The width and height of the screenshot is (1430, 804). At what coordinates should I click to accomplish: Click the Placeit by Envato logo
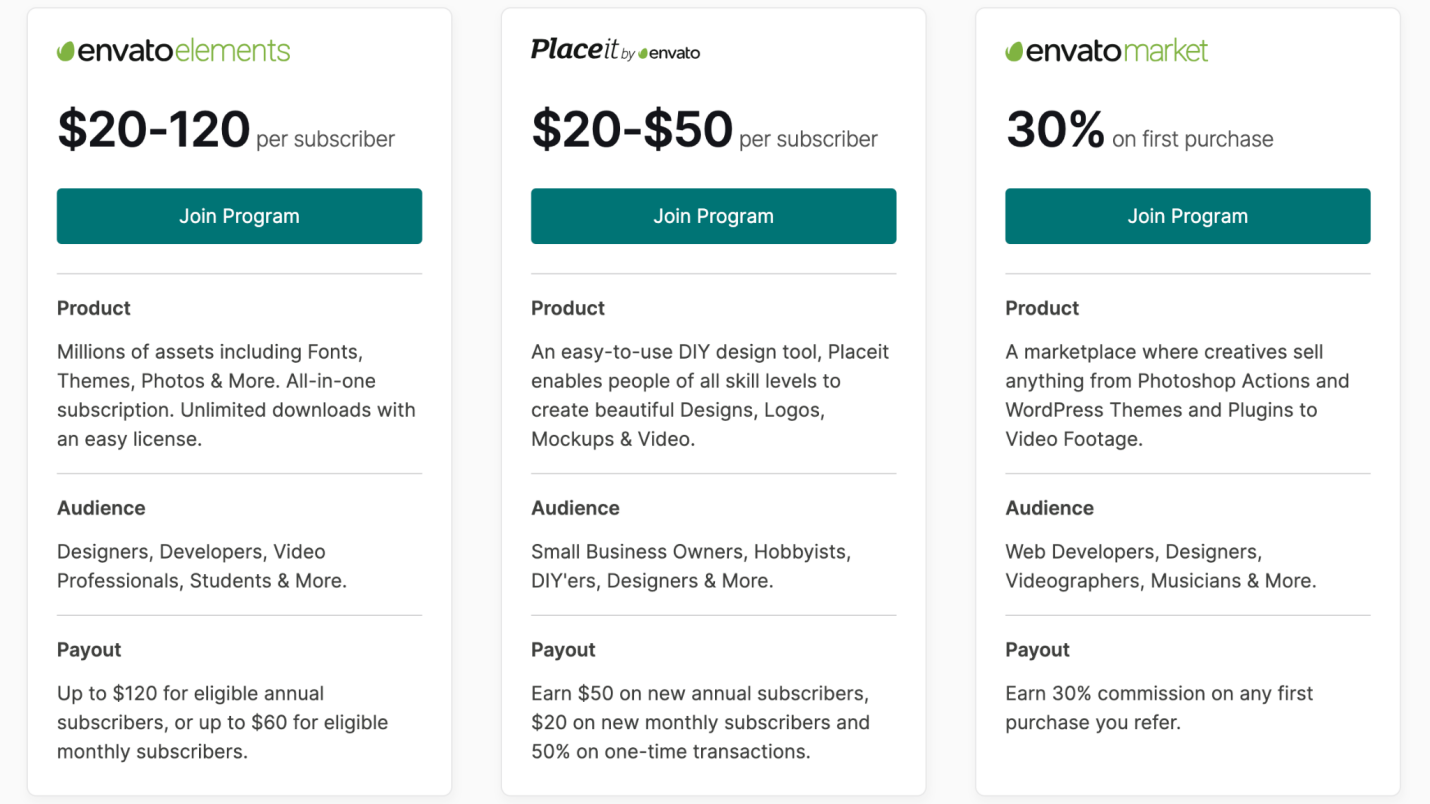point(615,50)
